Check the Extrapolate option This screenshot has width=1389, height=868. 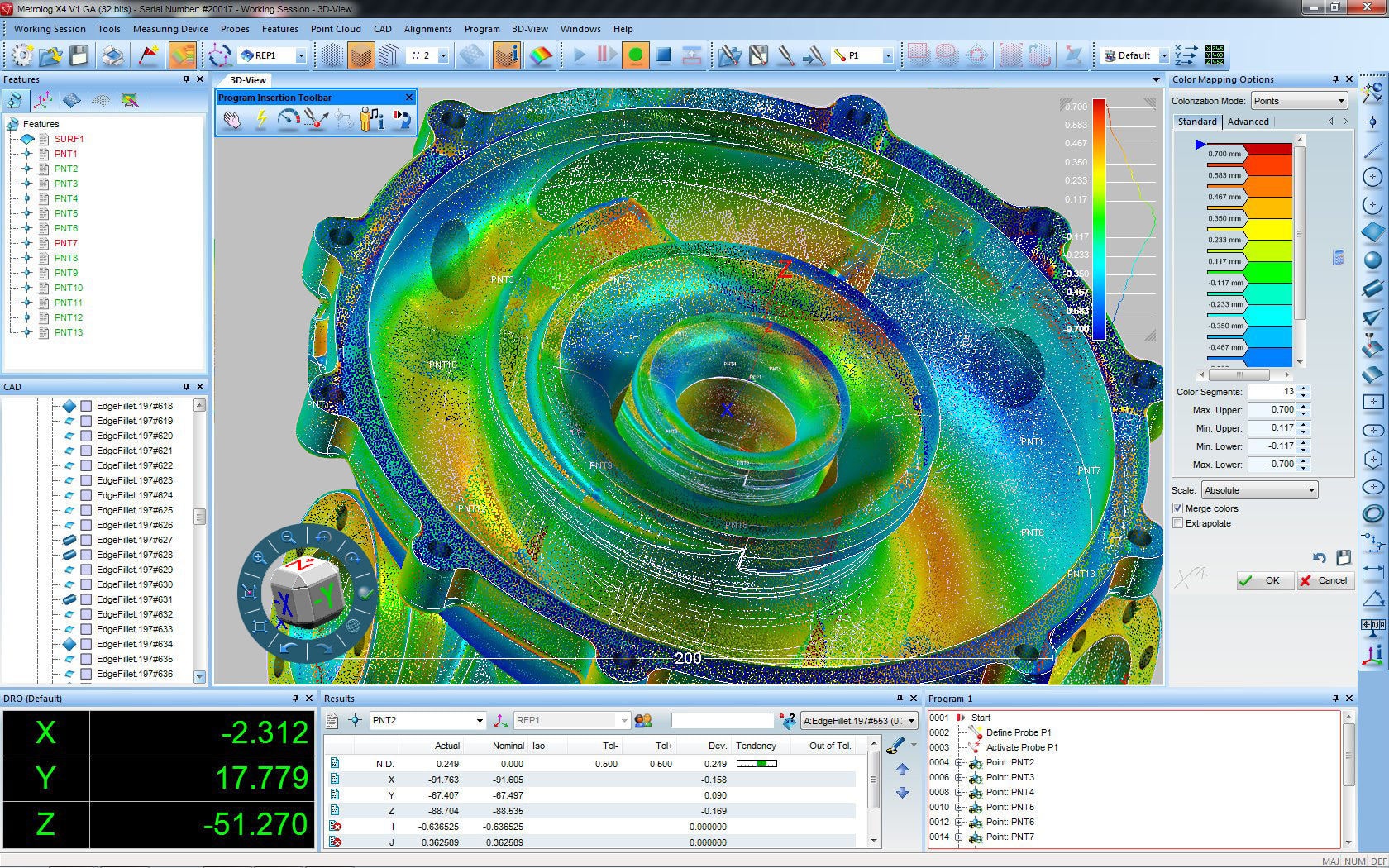pyautogui.click(x=1178, y=523)
